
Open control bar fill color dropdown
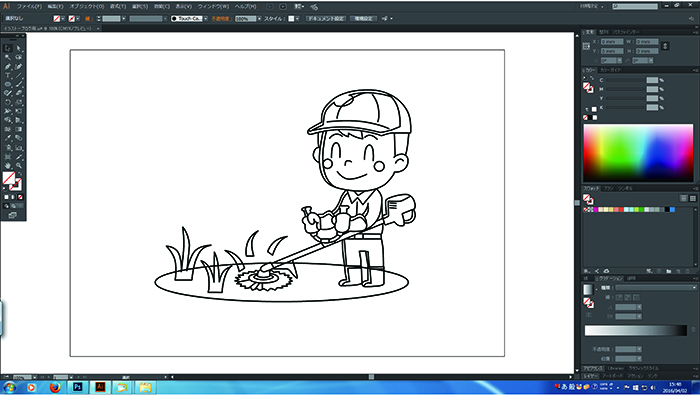[63, 19]
